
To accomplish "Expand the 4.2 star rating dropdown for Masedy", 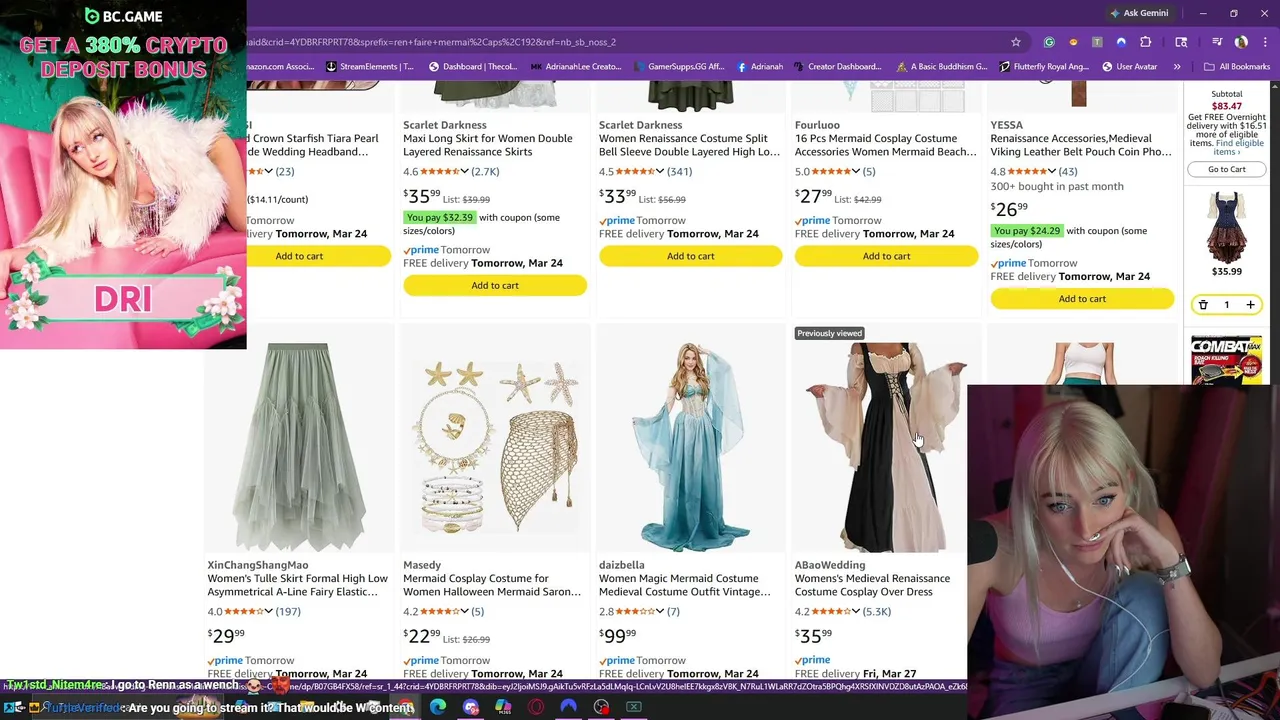I will (x=464, y=612).
